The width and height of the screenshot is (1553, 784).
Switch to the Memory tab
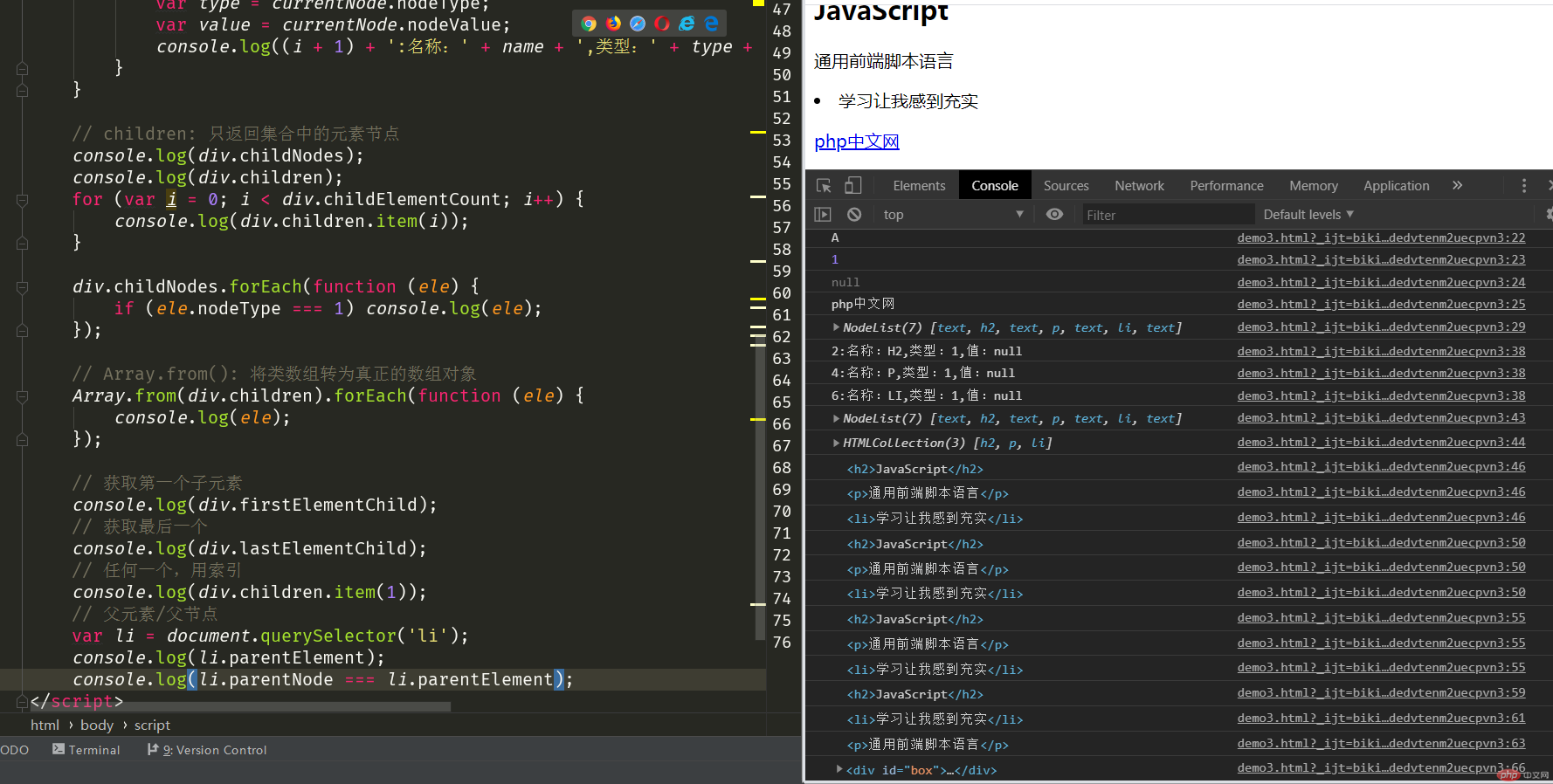tap(1314, 185)
